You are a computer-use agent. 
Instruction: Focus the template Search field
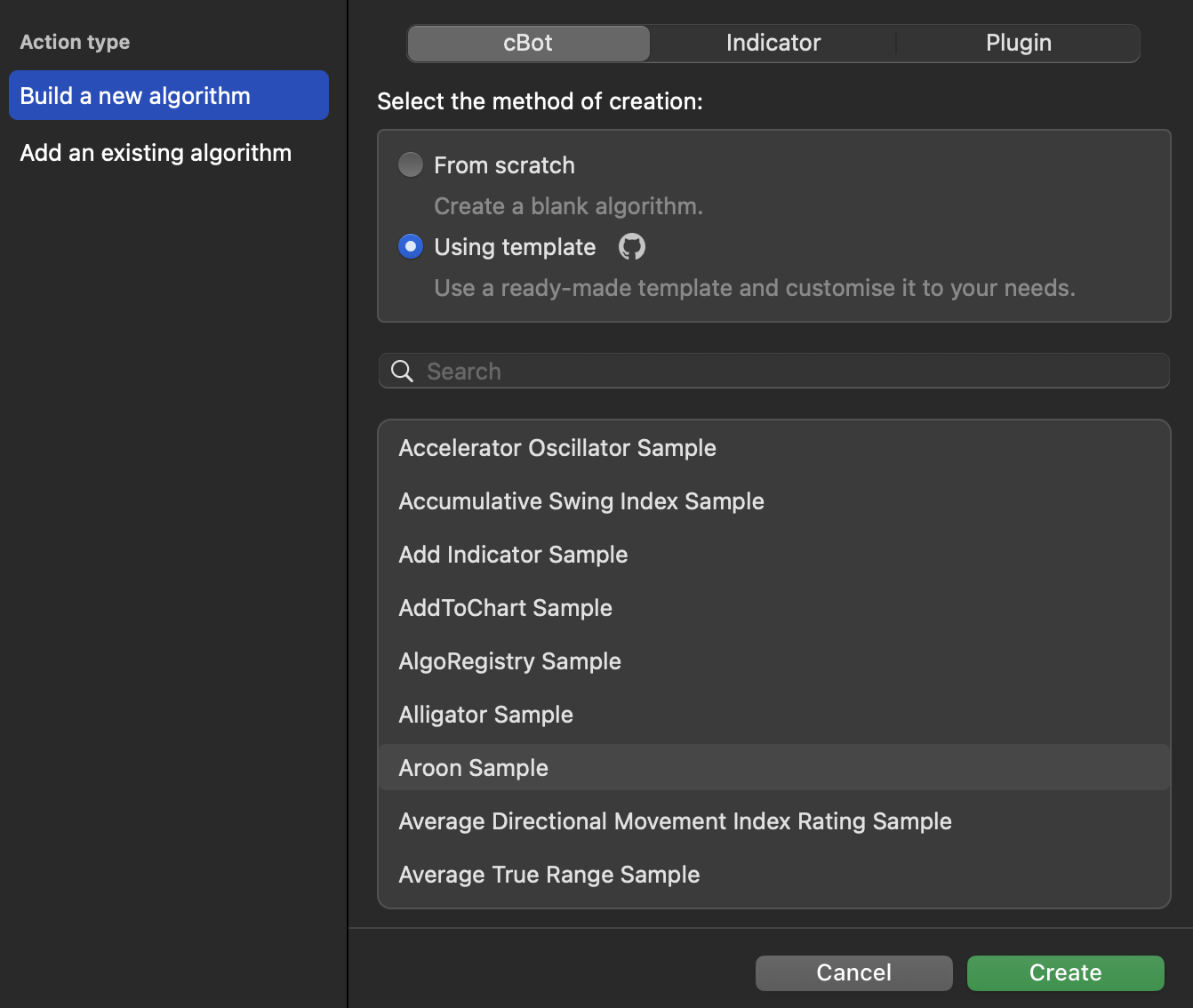(782, 372)
